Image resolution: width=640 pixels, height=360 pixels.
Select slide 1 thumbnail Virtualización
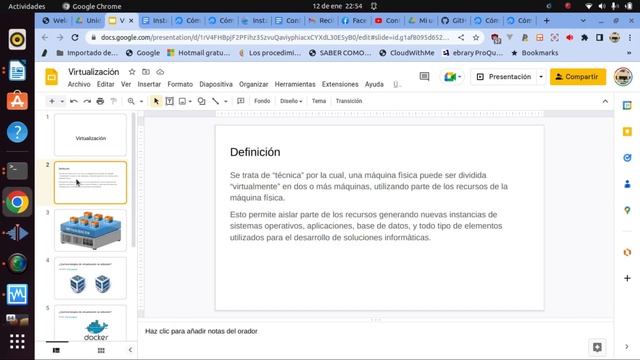click(90, 135)
